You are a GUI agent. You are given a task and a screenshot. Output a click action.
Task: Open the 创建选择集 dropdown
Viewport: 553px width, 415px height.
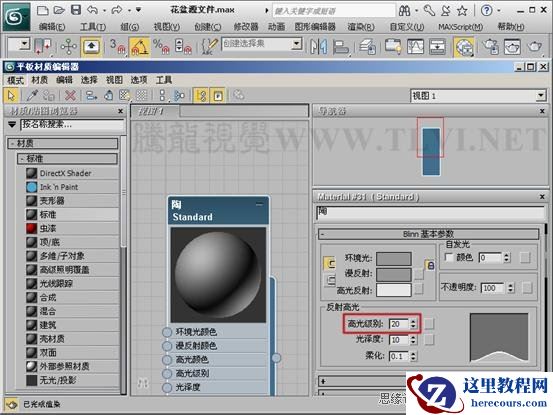click(x=297, y=44)
